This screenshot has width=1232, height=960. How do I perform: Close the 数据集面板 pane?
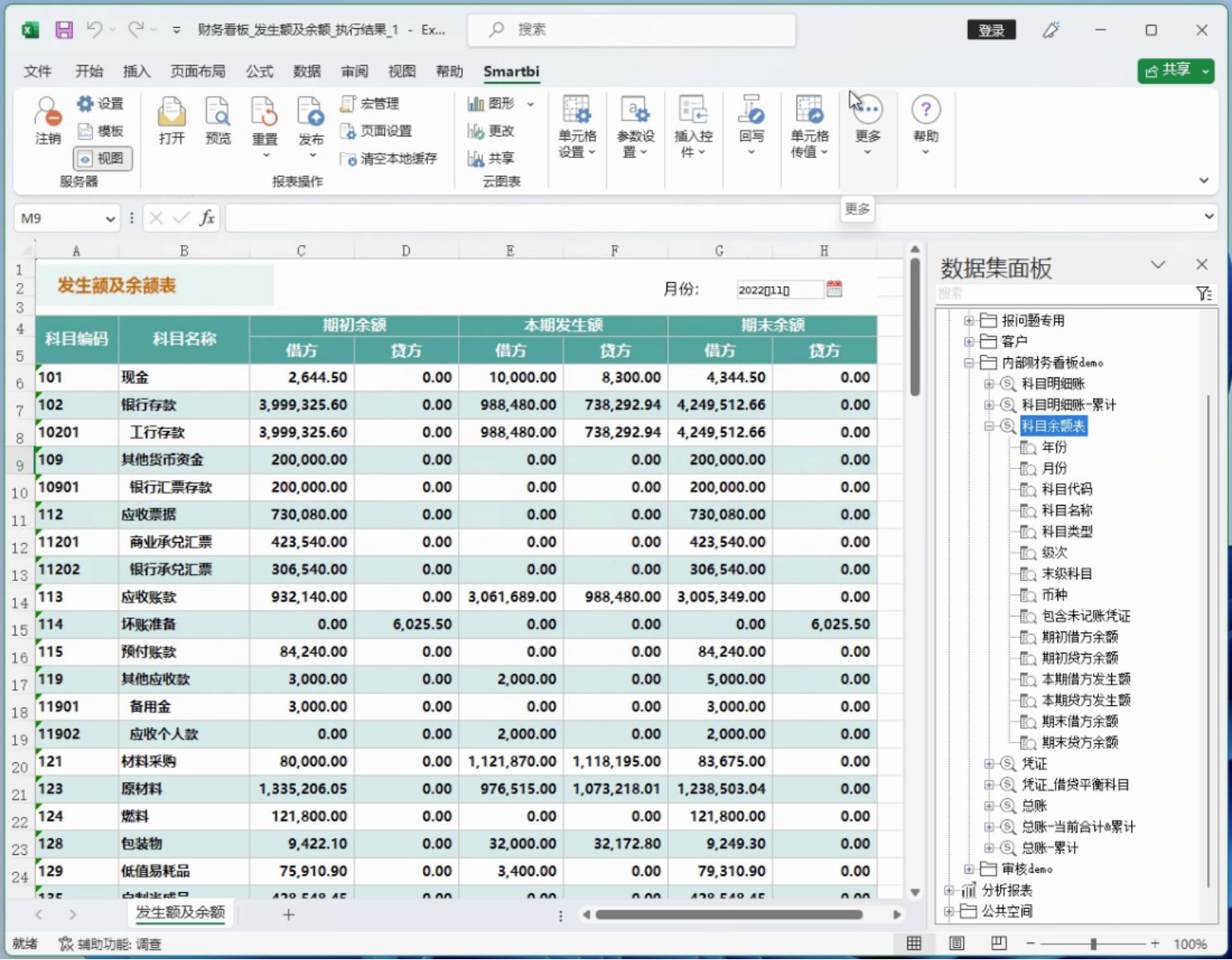tap(1201, 265)
